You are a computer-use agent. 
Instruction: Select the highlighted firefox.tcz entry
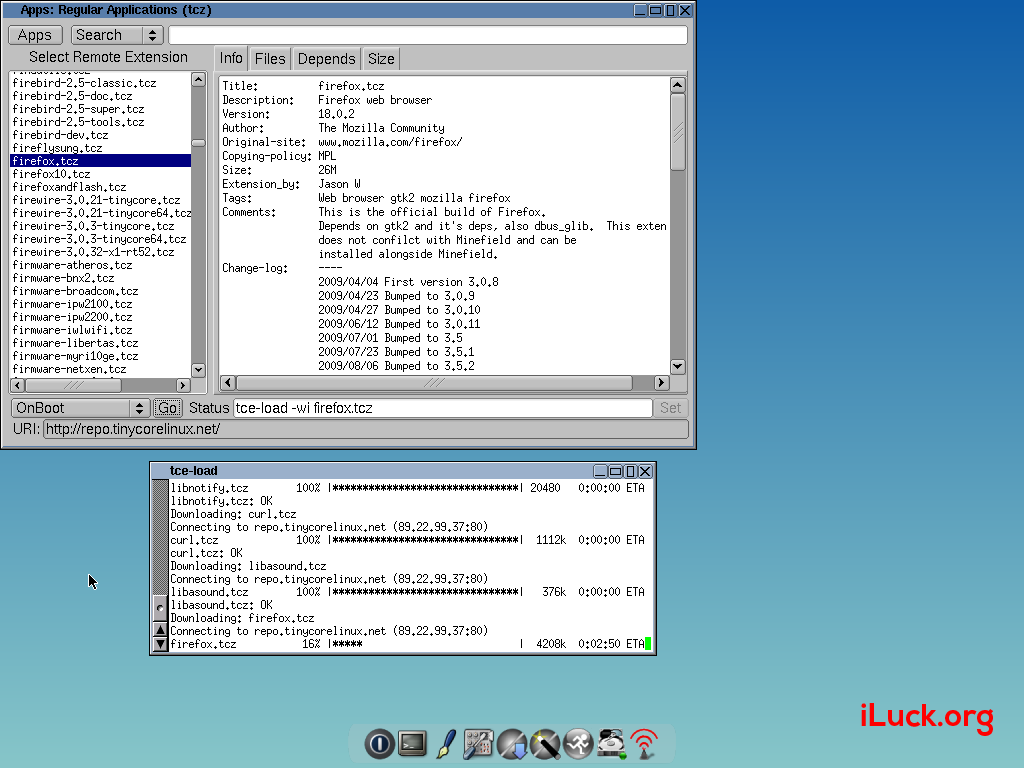(x=101, y=161)
